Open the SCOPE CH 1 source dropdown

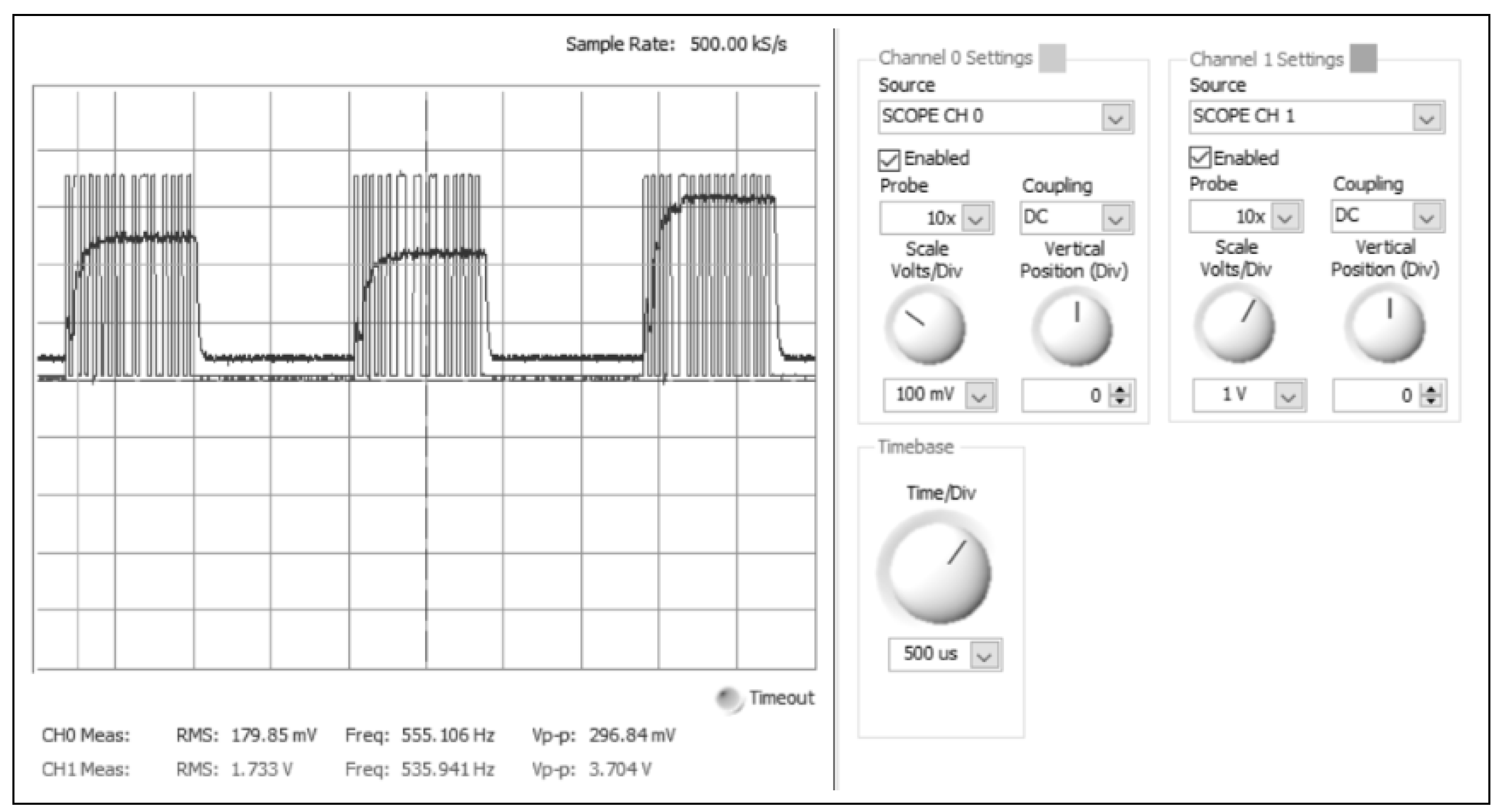[1427, 118]
